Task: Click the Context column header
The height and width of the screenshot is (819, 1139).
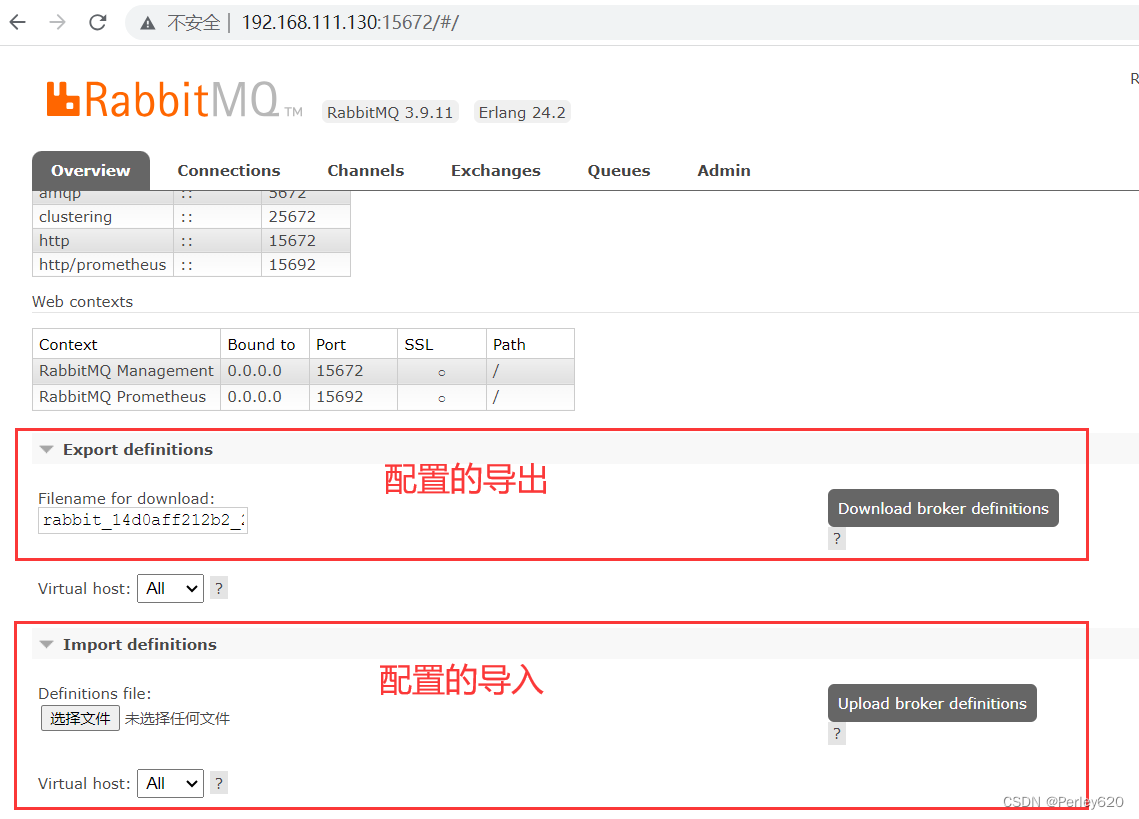Action: (x=126, y=344)
